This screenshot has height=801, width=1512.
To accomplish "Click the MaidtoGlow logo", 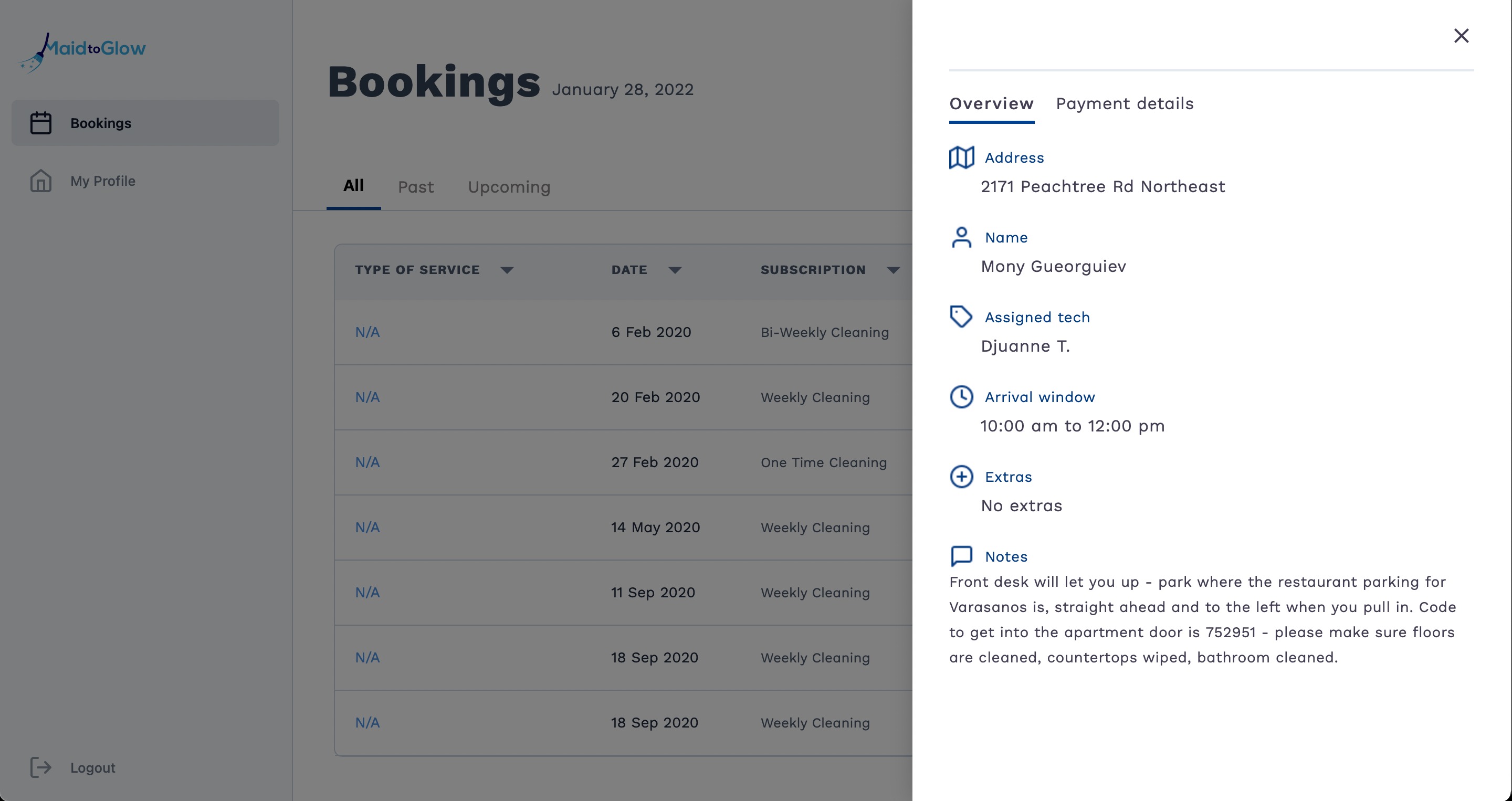I will [x=82, y=52].
